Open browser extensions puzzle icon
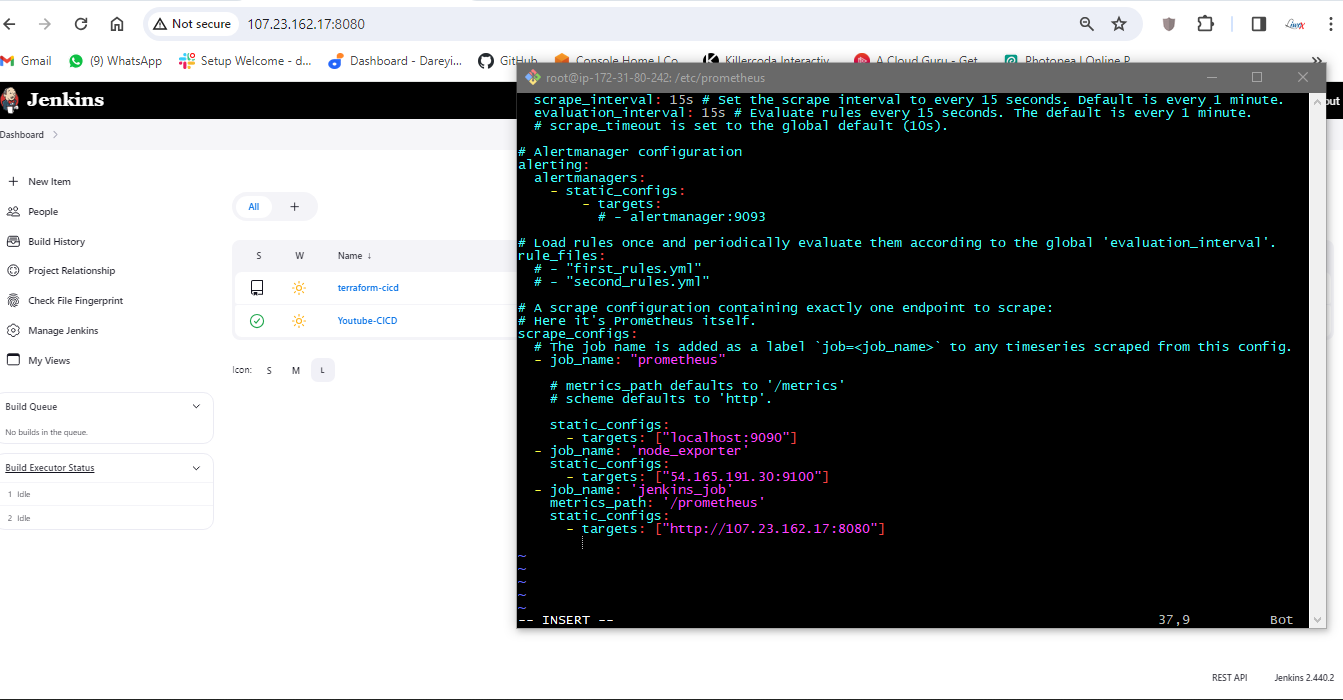This screenshot has height=700, width=1343. coord(1205,24)
